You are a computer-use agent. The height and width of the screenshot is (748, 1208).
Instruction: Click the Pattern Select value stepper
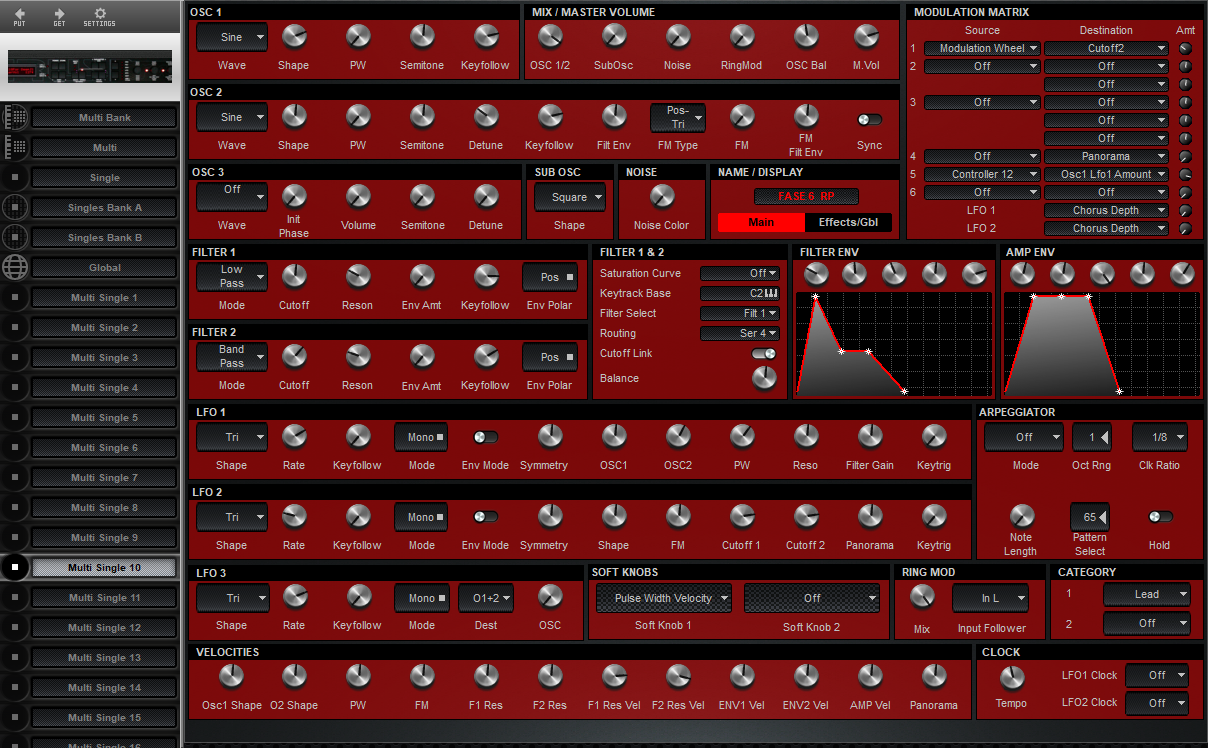(1090, 517)
